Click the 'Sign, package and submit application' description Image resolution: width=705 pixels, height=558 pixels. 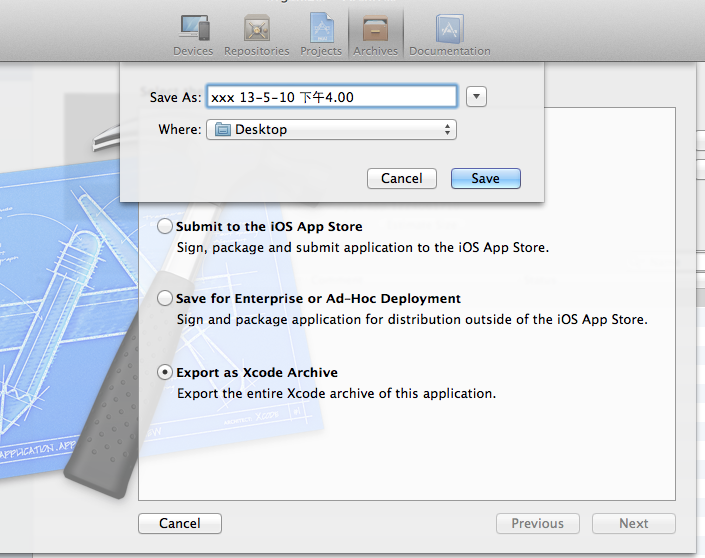363,248
